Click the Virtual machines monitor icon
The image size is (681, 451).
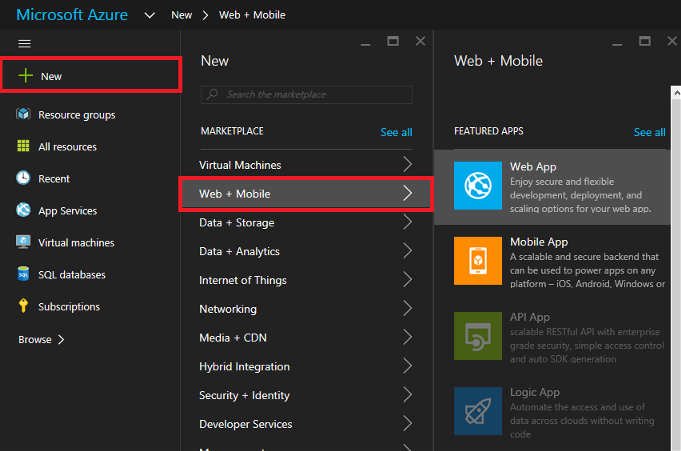(x=23, y=242)
